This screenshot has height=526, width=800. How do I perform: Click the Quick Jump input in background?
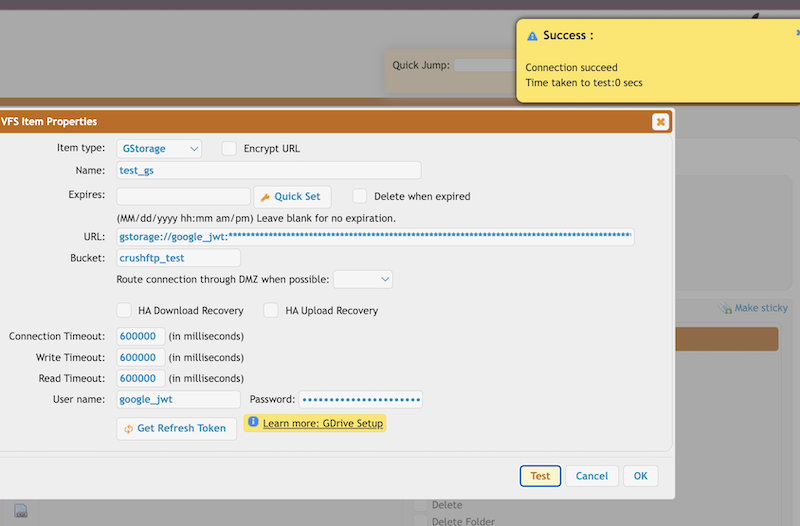click(x=485, y=65)
